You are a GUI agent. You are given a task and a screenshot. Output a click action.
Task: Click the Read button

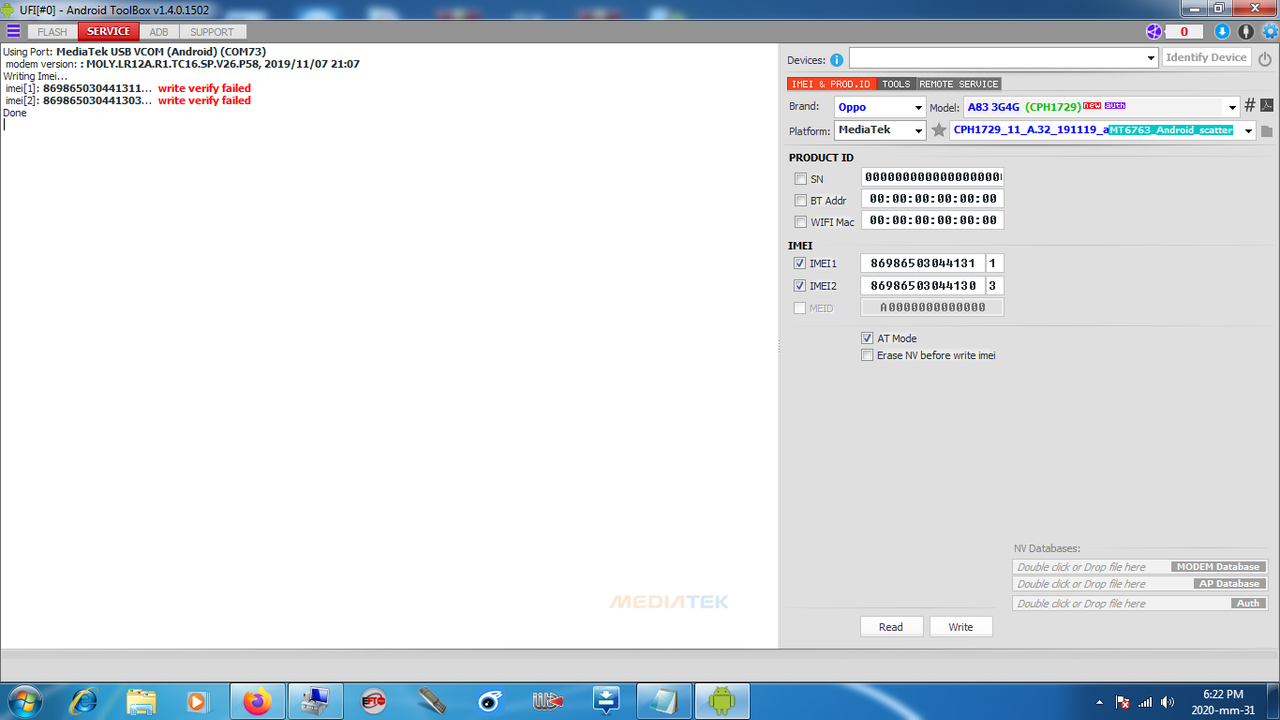891,627
